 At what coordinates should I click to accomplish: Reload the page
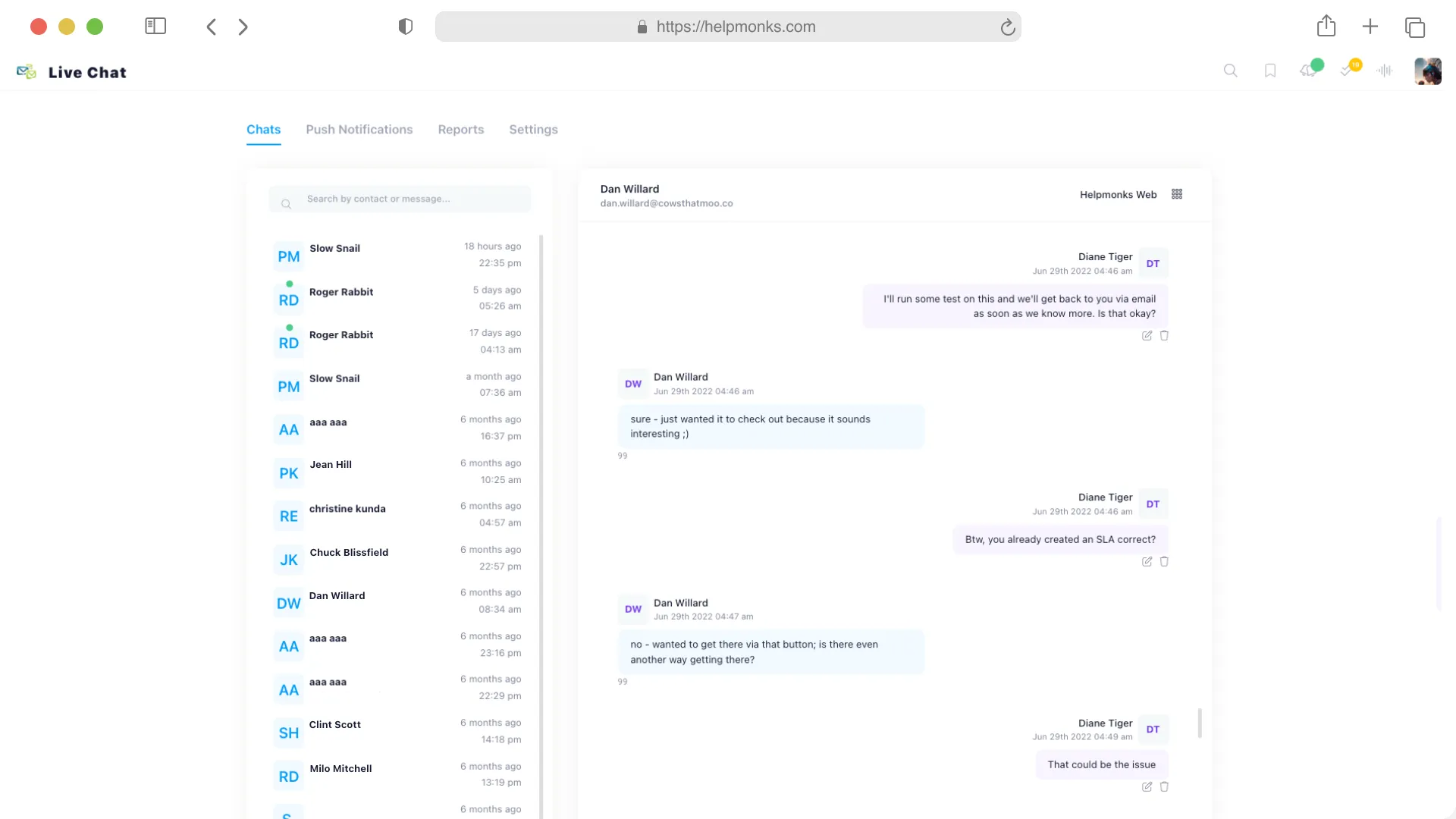[1007, 27]
